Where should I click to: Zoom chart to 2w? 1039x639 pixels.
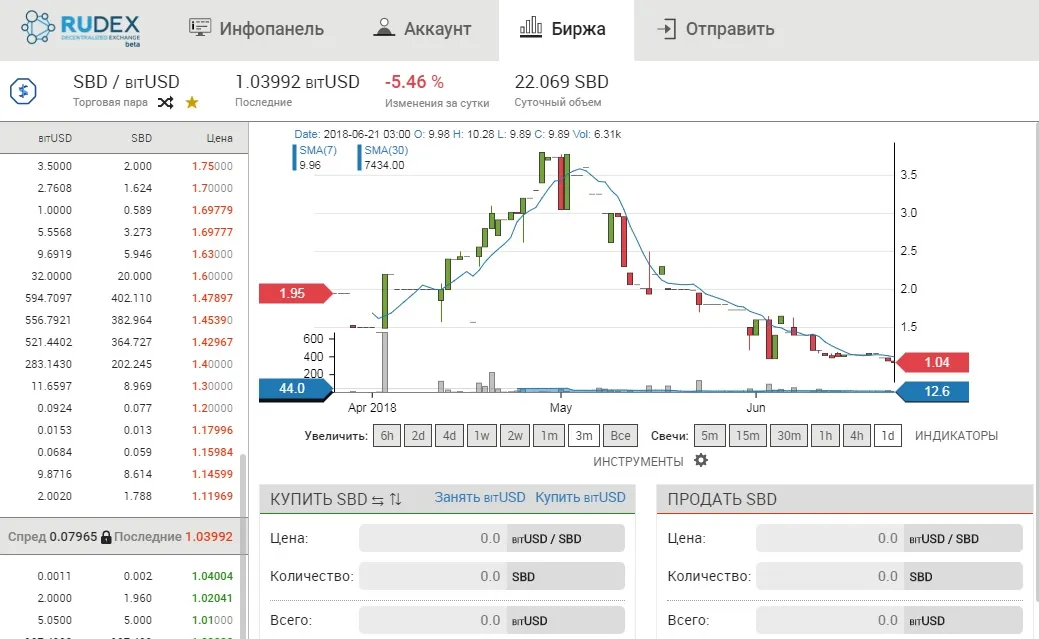tap(515, 436)
